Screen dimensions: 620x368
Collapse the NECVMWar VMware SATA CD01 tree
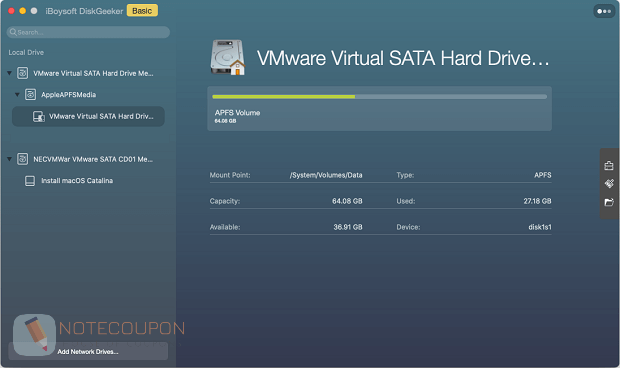(9, 159)
